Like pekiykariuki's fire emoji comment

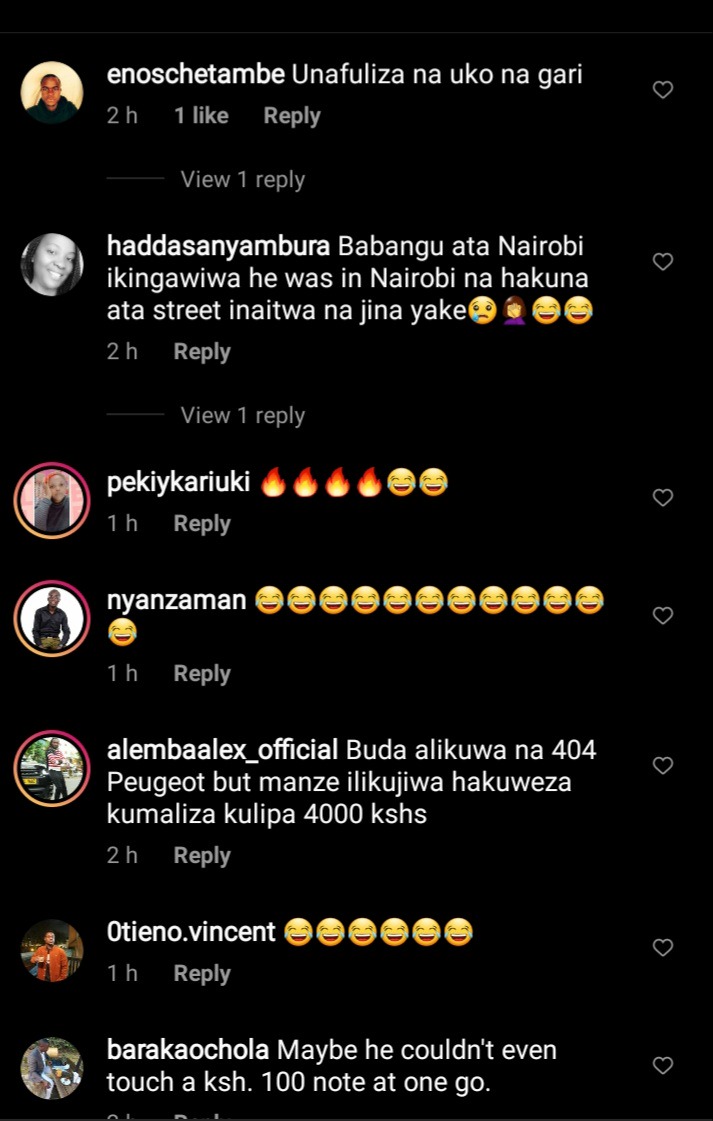pos(663,498)
